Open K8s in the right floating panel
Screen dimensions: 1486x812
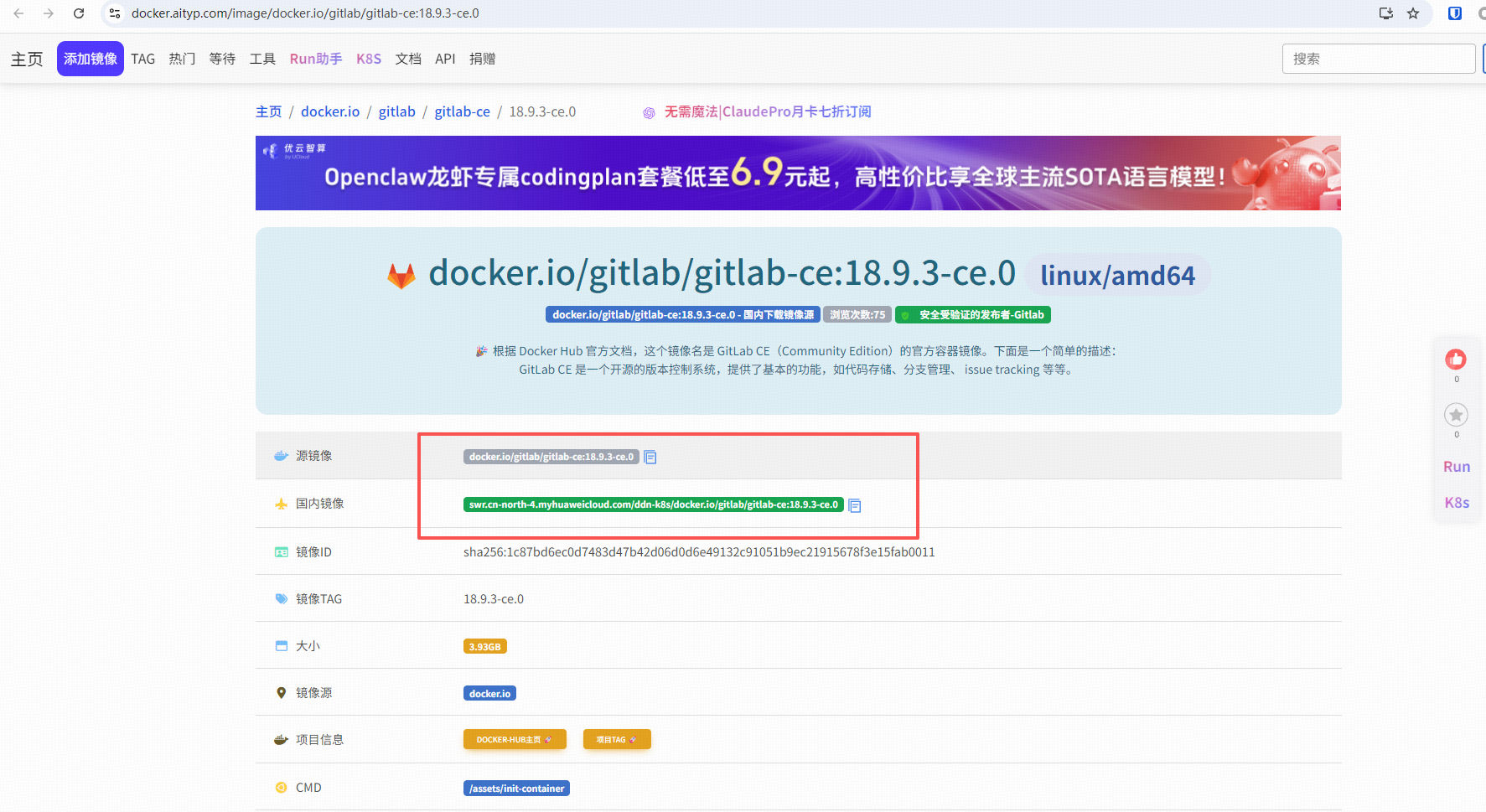pyautogui.click(x=1457, y=503)
